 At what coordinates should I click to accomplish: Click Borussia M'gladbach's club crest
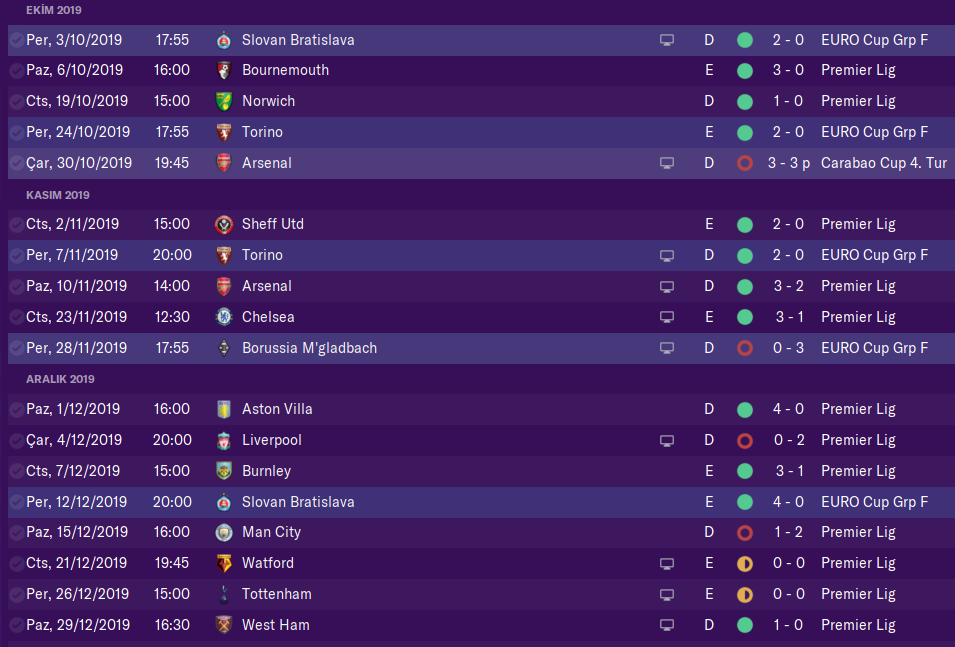click(224, 348)
